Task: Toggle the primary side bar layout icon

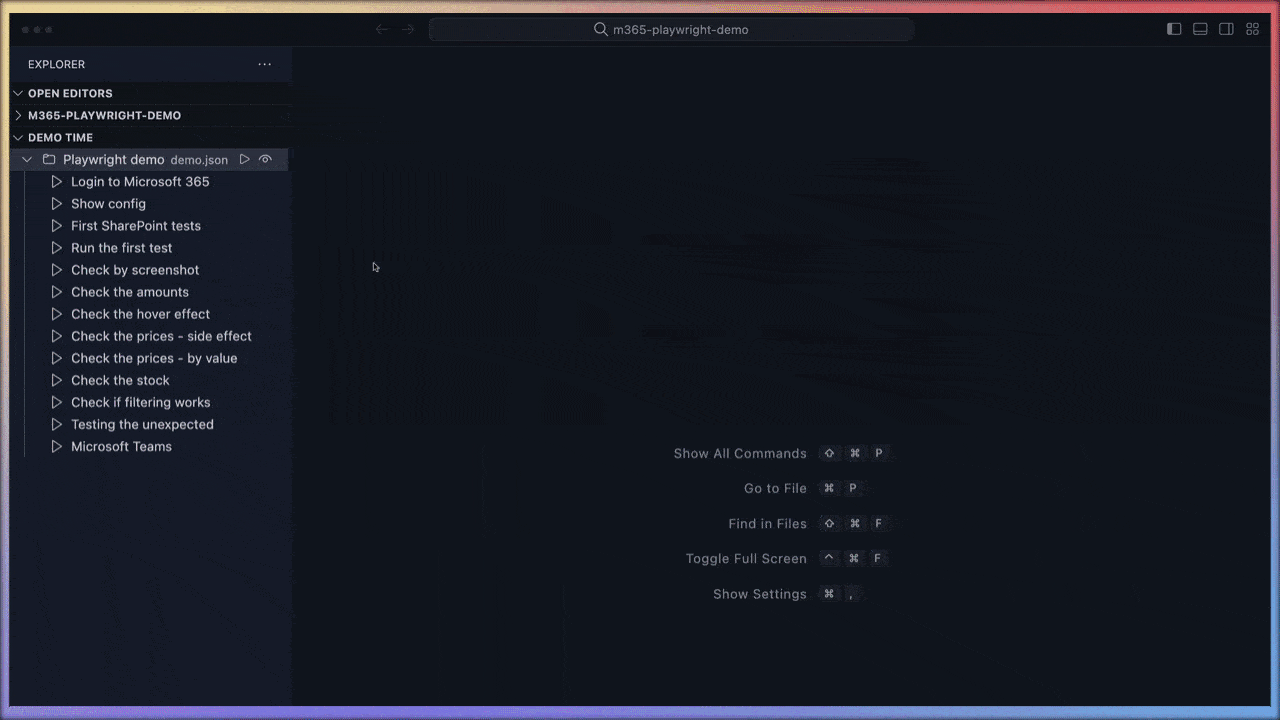Action: click(1175, 29)
